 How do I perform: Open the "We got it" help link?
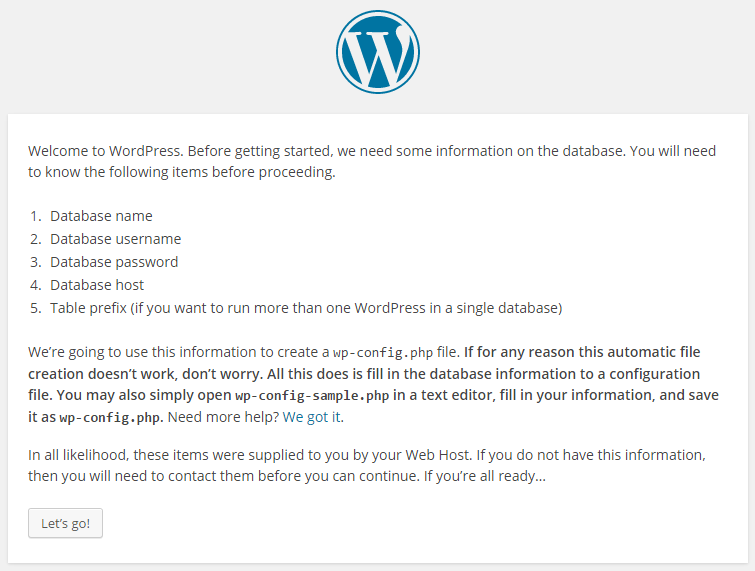pyautogui.click(x=312, y=416)
